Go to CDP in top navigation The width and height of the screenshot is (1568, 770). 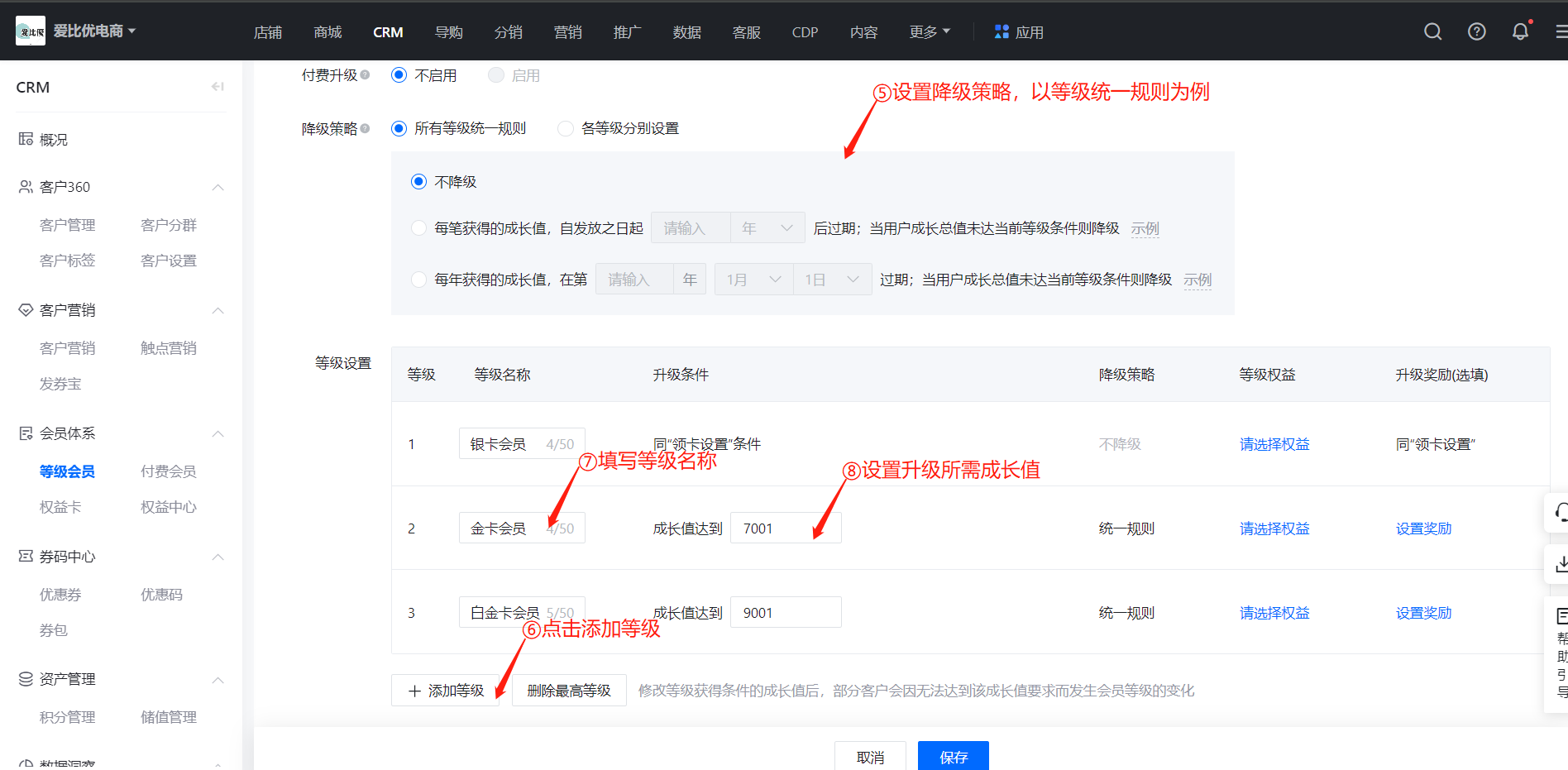coord(805,32)
